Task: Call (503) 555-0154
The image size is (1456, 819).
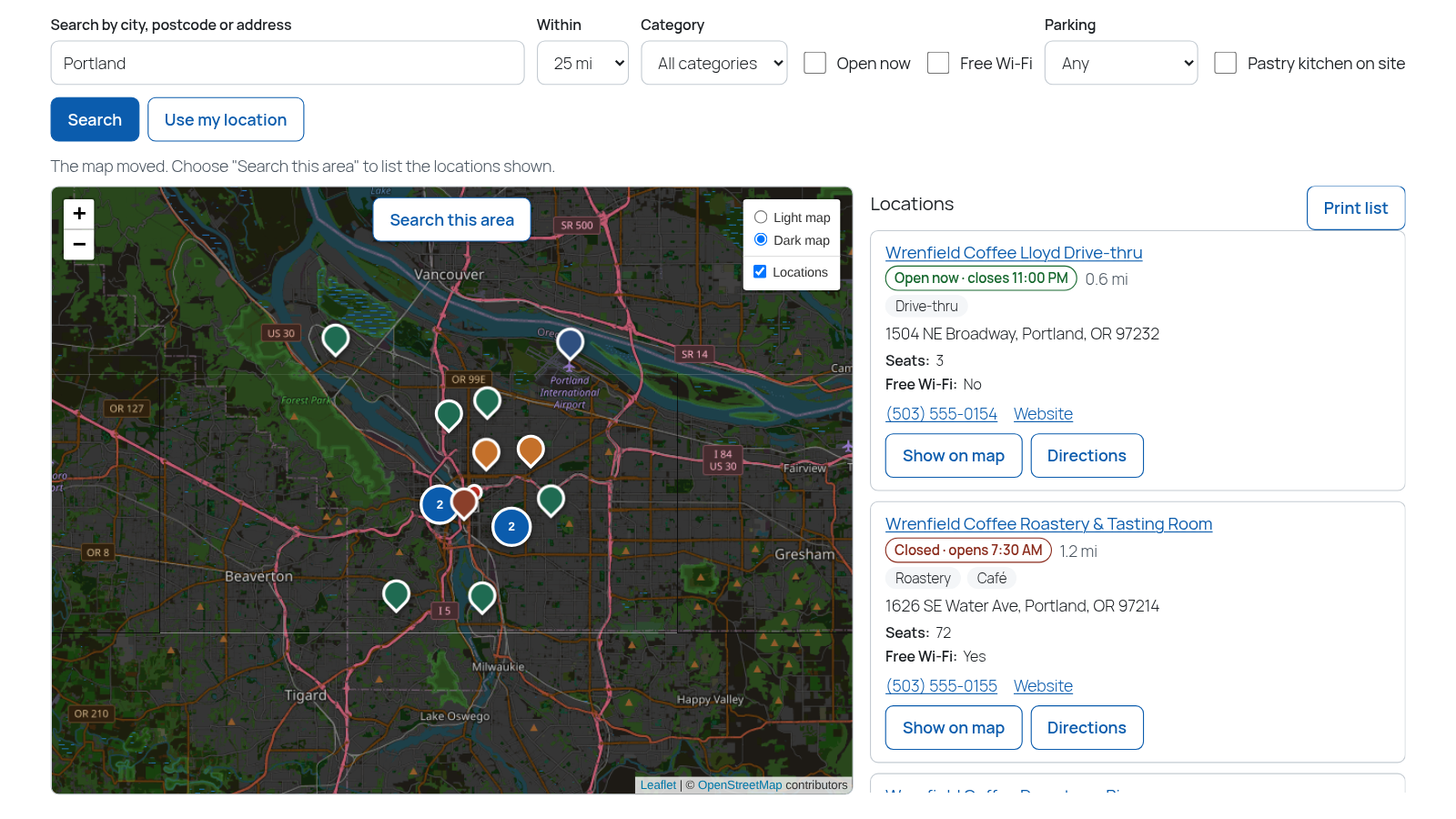Action: [942, 414]
